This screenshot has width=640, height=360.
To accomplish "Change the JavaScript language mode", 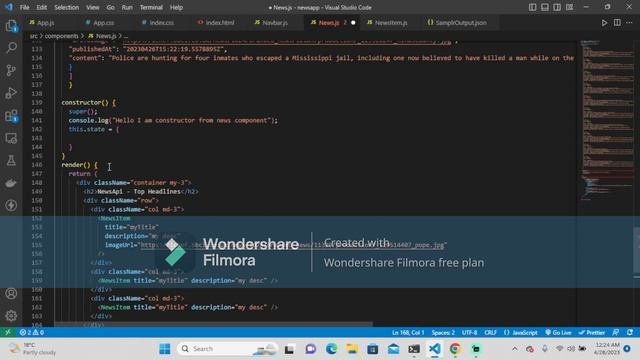I will [x=521, y=332].
